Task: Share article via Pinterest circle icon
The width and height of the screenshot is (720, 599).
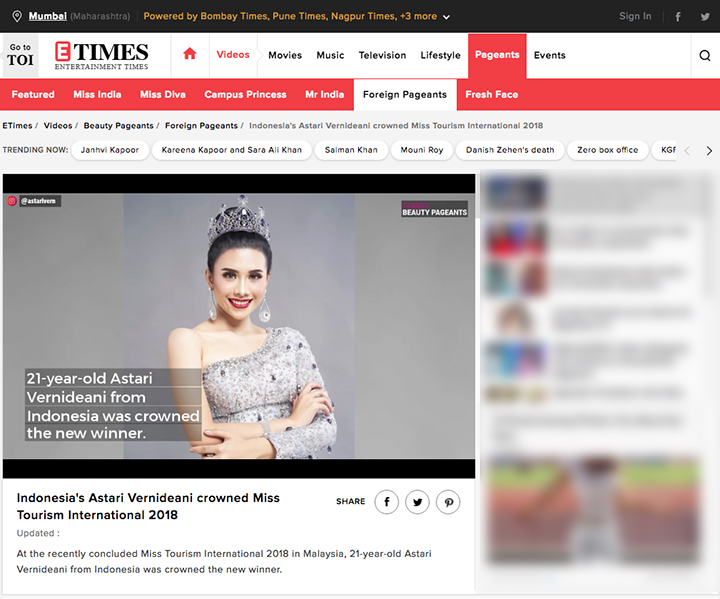Action: coord(448,502)
